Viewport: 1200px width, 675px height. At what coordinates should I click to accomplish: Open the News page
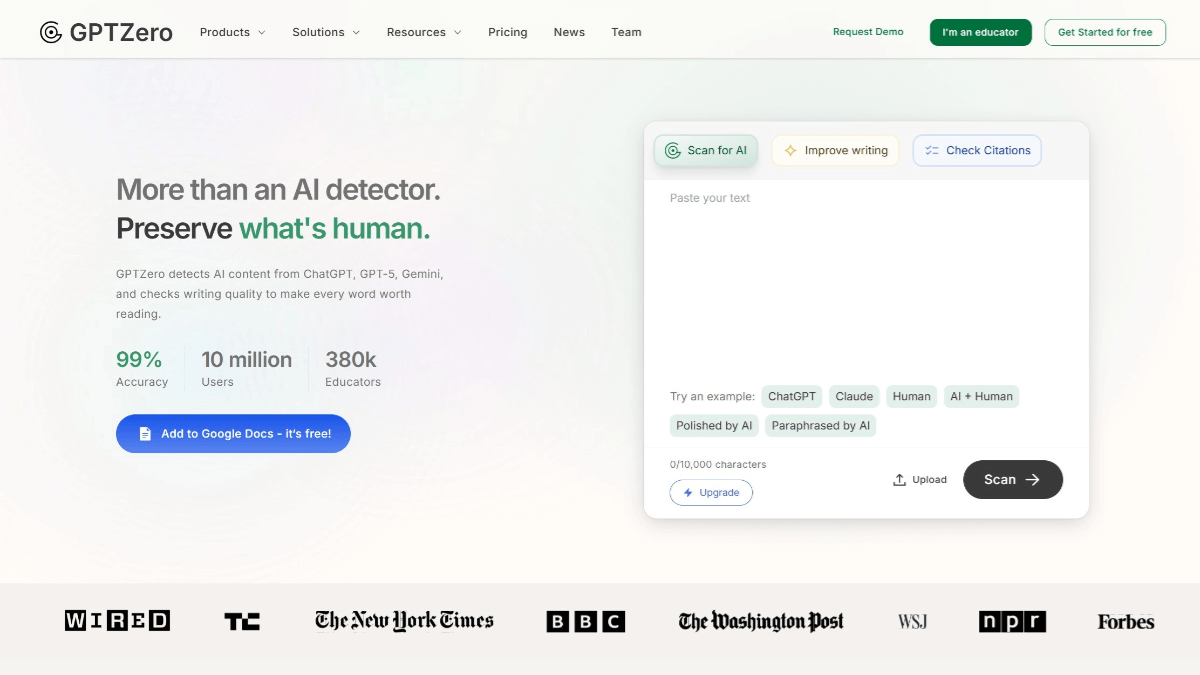coord(569,32)
